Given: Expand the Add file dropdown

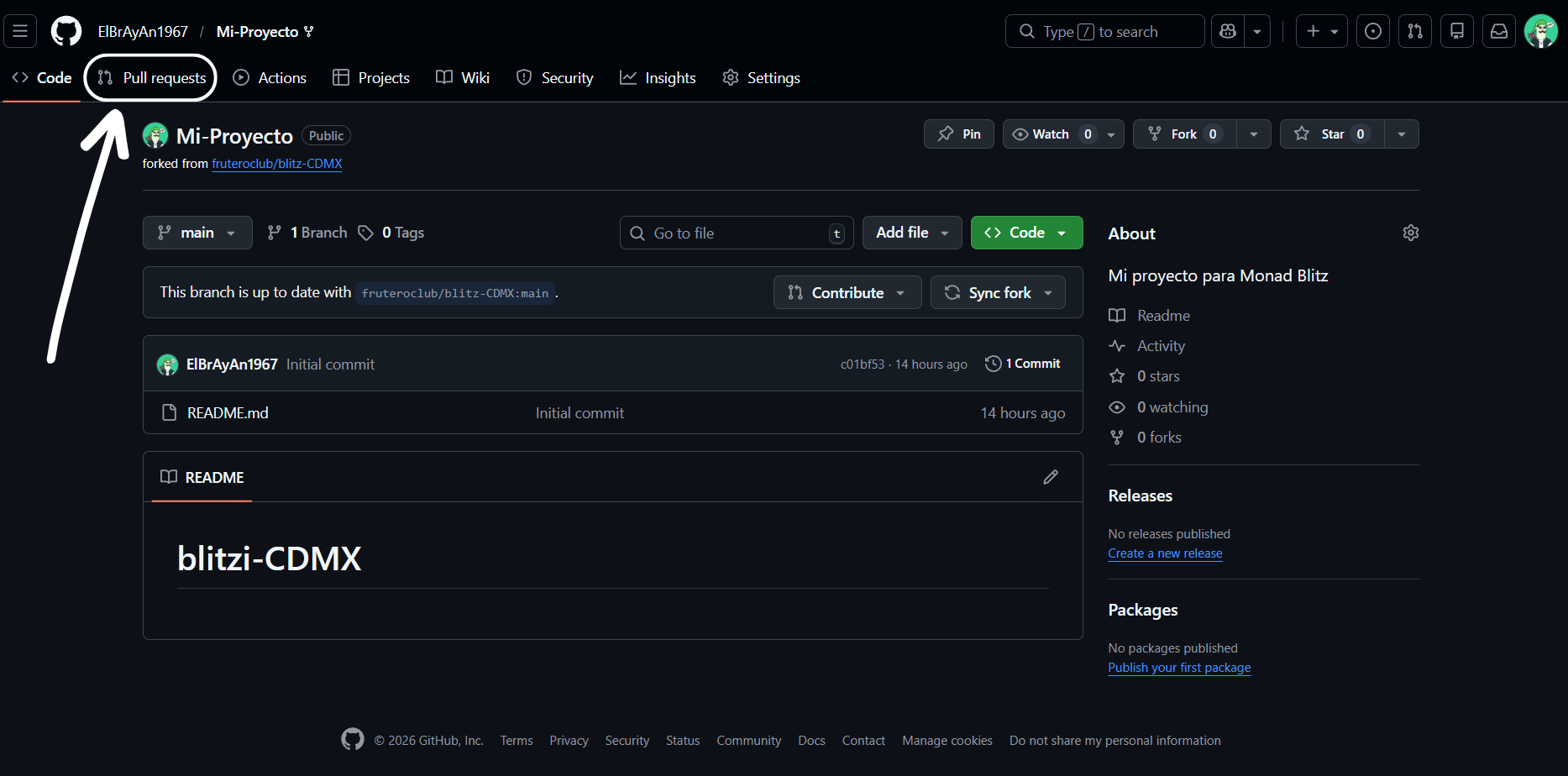Looking at the screenshot, I should click(912, 233).
